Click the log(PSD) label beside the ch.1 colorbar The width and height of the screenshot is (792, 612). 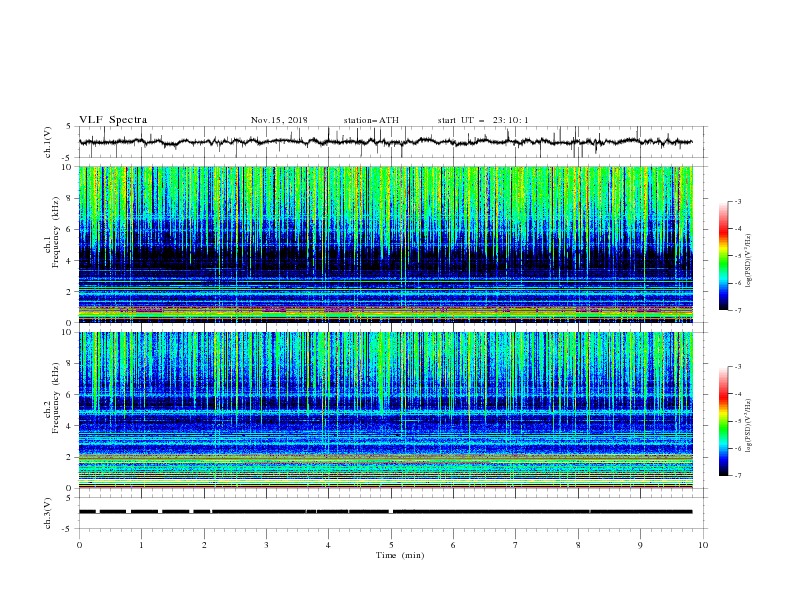[748, 261]
